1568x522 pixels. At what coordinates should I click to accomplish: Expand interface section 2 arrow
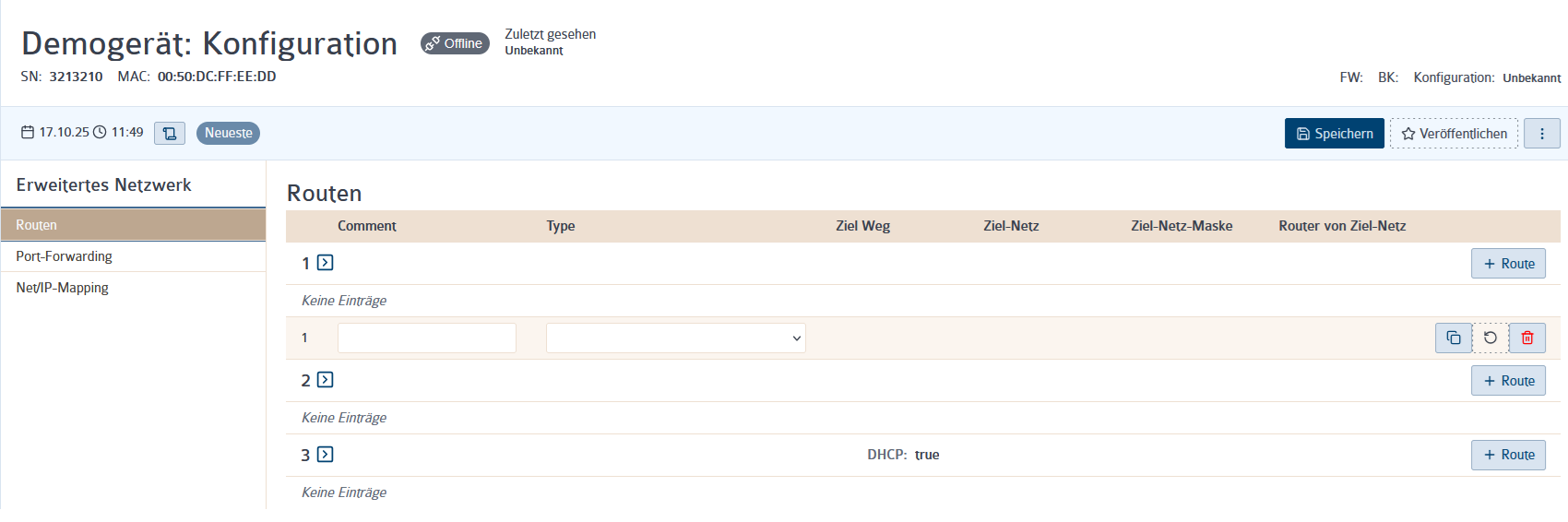click(325, 380)
